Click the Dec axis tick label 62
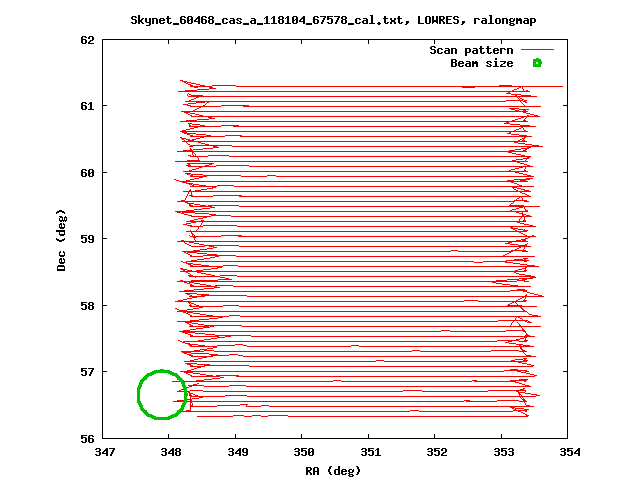This screenshot has width=640, height=480. (87, 40)
